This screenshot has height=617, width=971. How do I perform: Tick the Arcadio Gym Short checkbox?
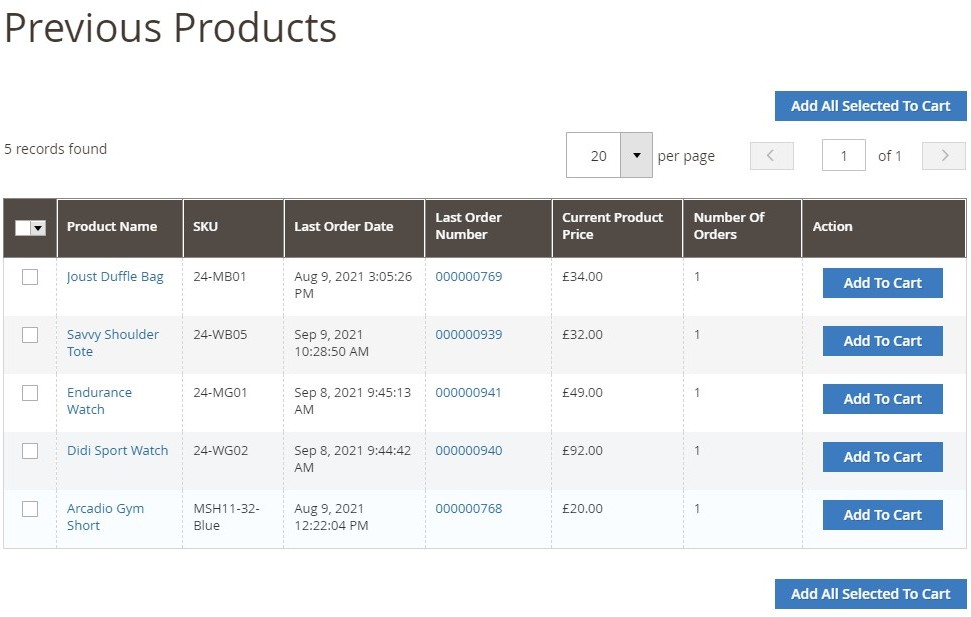coord(30,509)
